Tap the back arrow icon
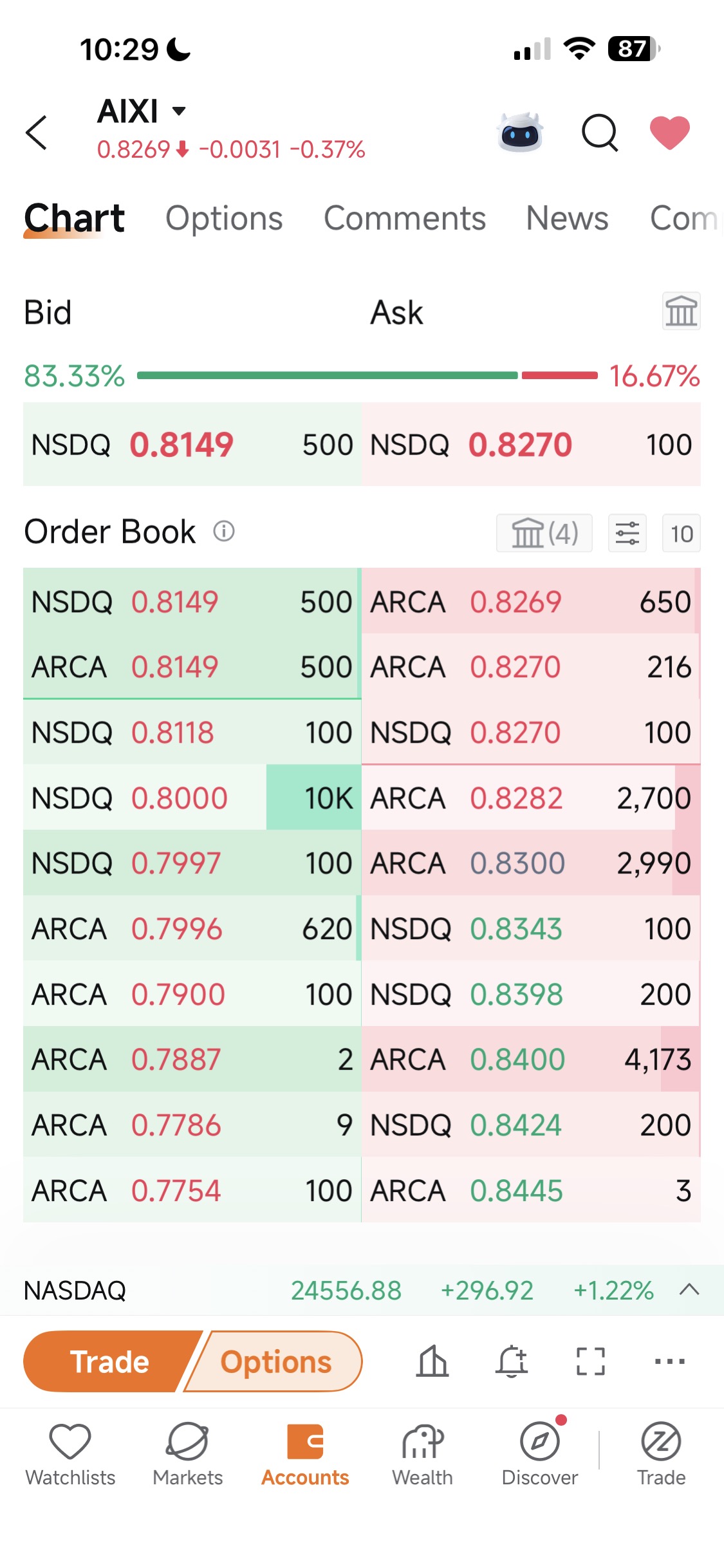 [x=37, y=133]
